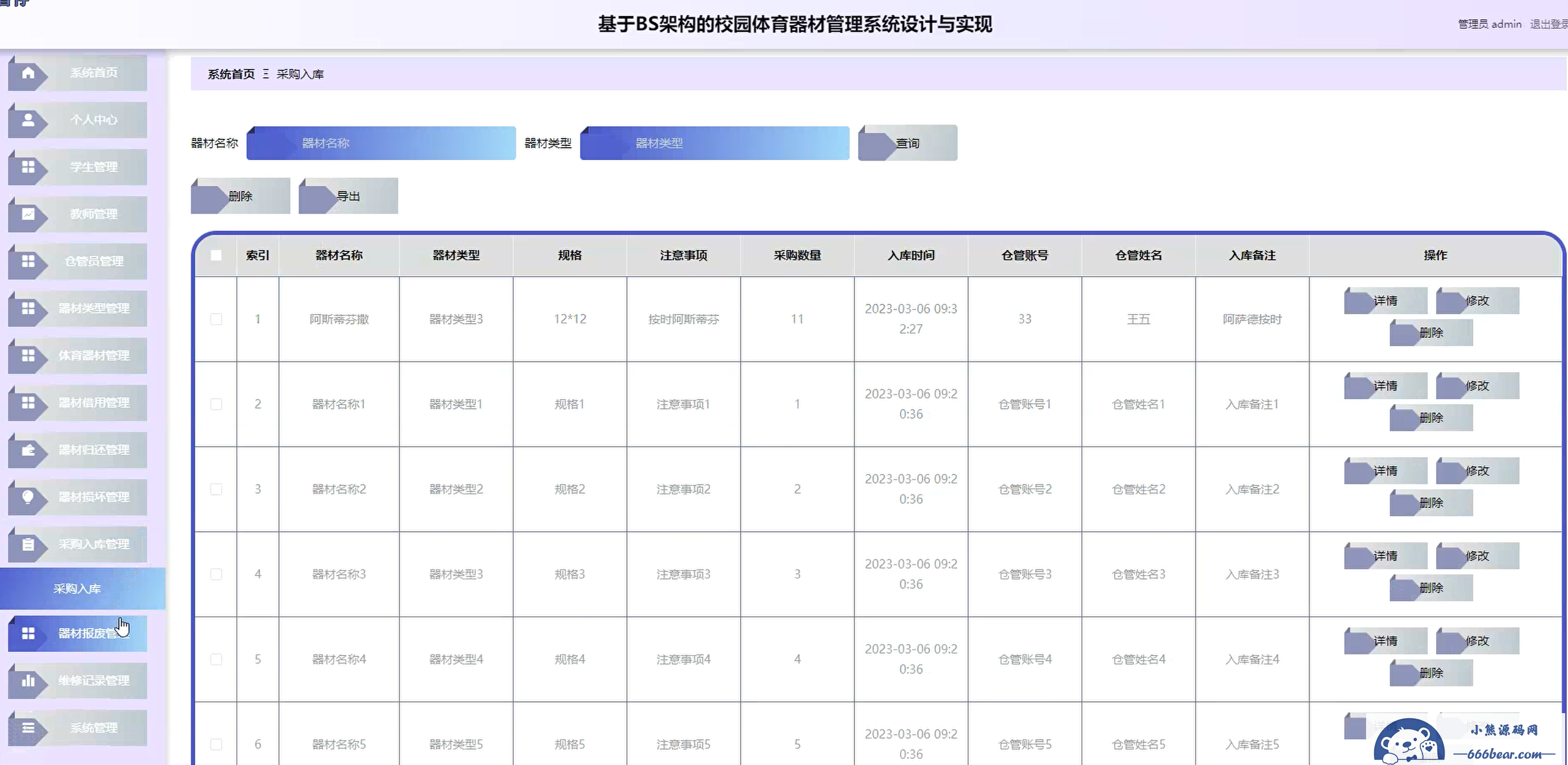
Task: Click 修改 for row 器材名称3
Action: pos(1477,556)
